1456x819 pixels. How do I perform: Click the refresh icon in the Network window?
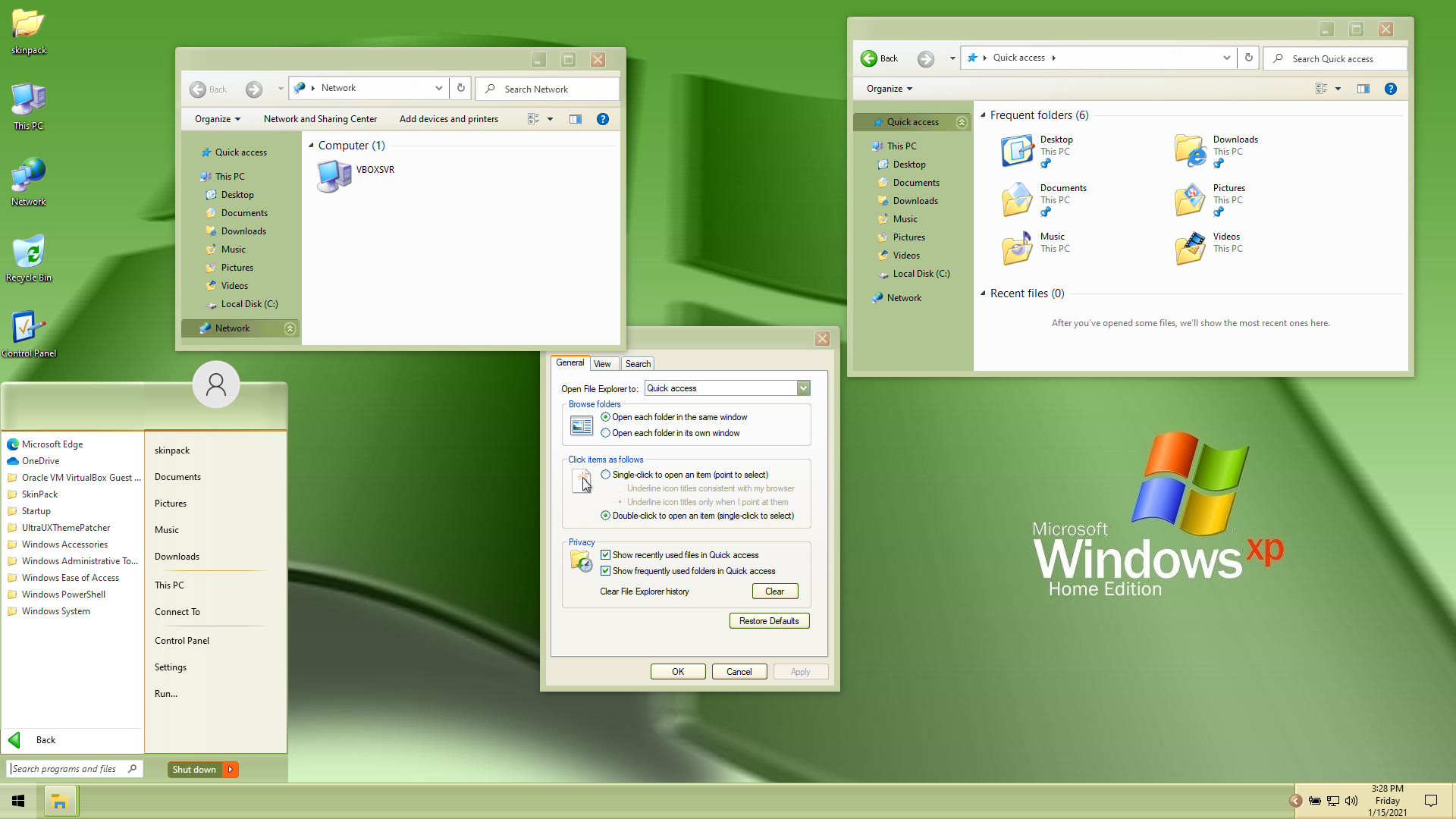(x=460, y=88)
